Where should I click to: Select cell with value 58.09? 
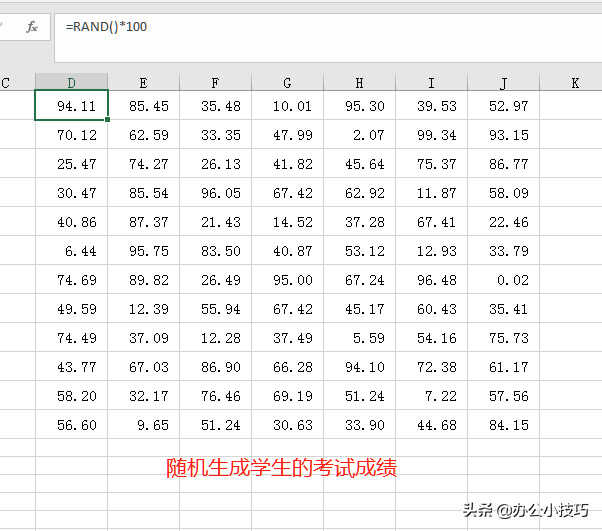point(503,192)
